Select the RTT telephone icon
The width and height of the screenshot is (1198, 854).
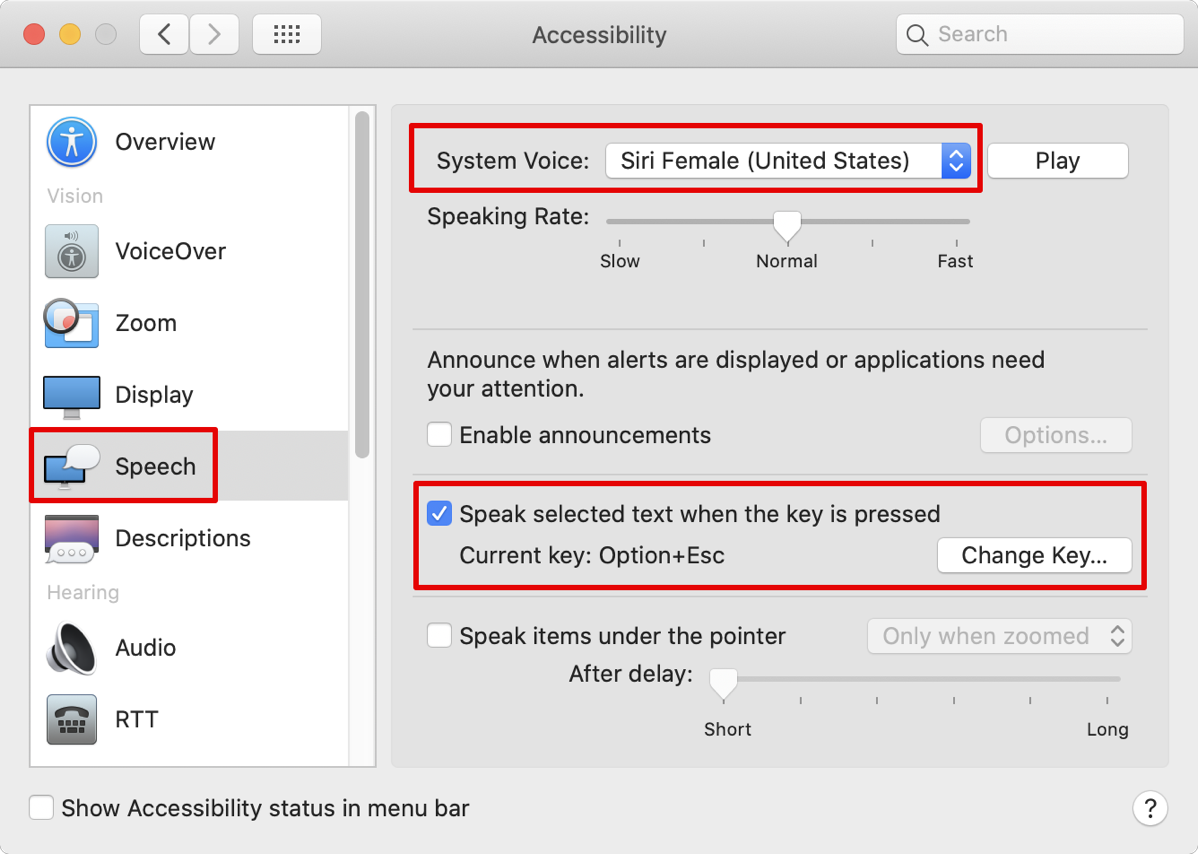pyautogui.click(x=71, y=720)
